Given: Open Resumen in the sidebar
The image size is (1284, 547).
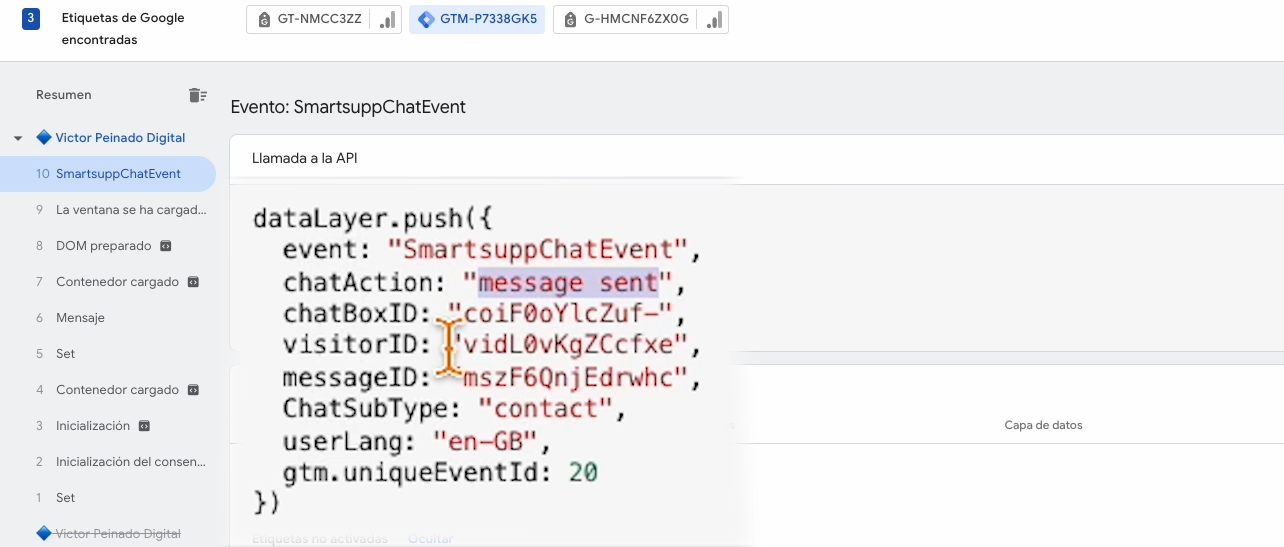Looking at the screenshot, I should tap(64, 95).
